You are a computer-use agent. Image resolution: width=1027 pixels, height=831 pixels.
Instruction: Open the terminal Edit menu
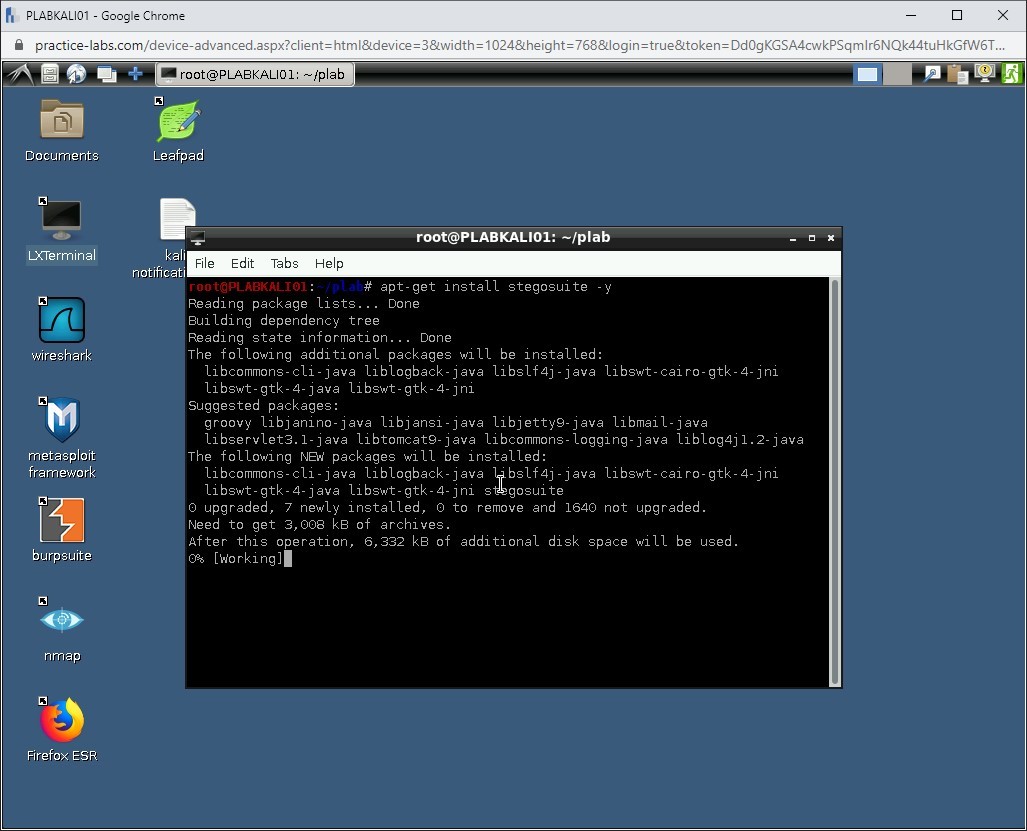point(242,263)
